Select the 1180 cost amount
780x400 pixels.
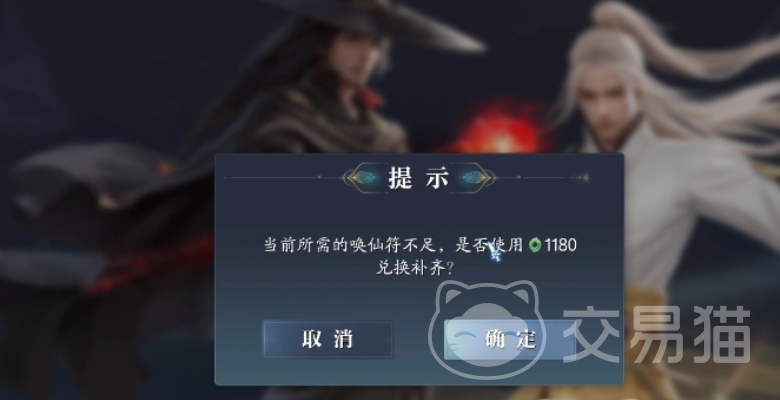[561, 245]
